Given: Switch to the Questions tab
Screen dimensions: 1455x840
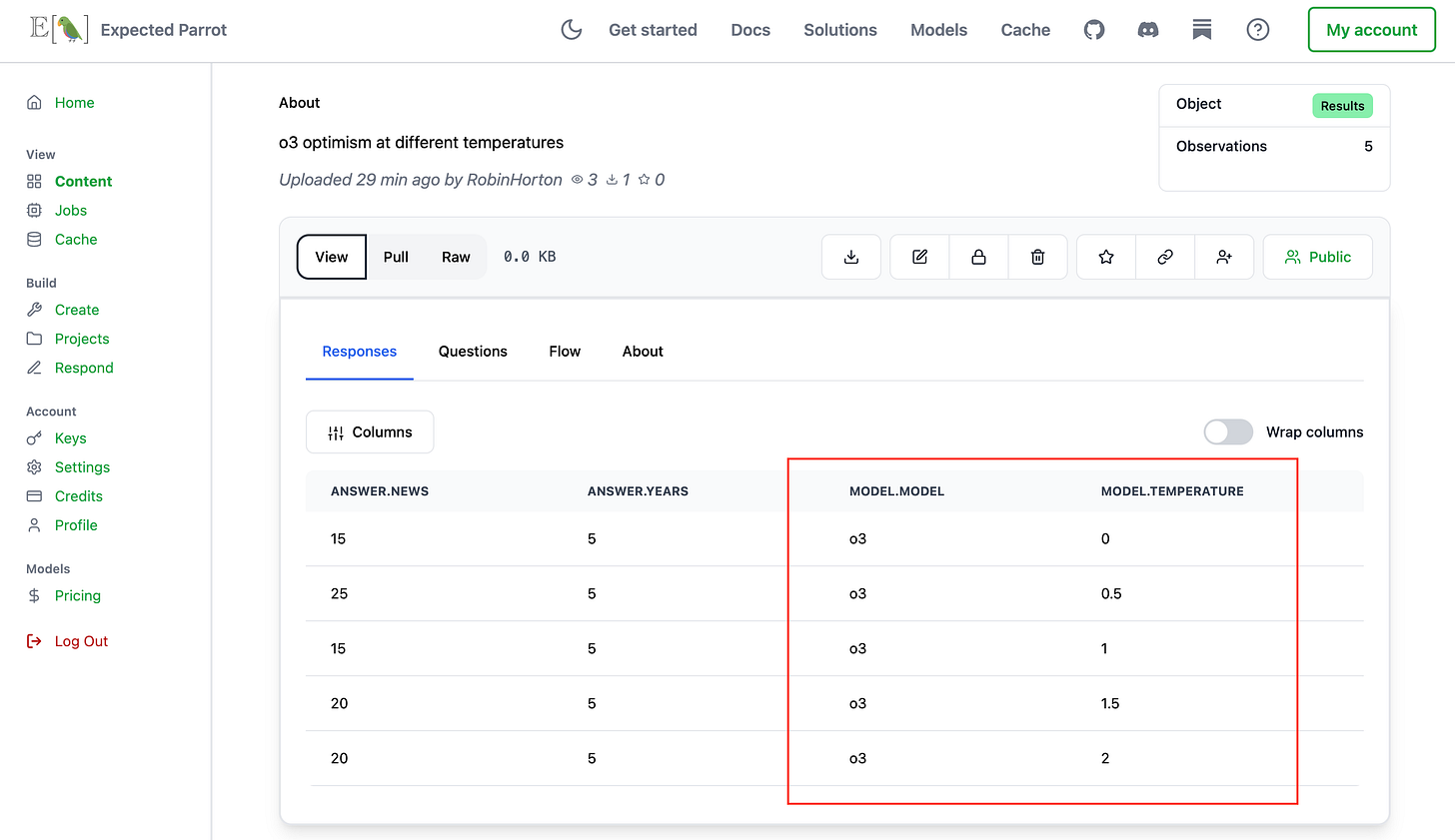Looking at the screenshot, I should (x=473, y=352).
